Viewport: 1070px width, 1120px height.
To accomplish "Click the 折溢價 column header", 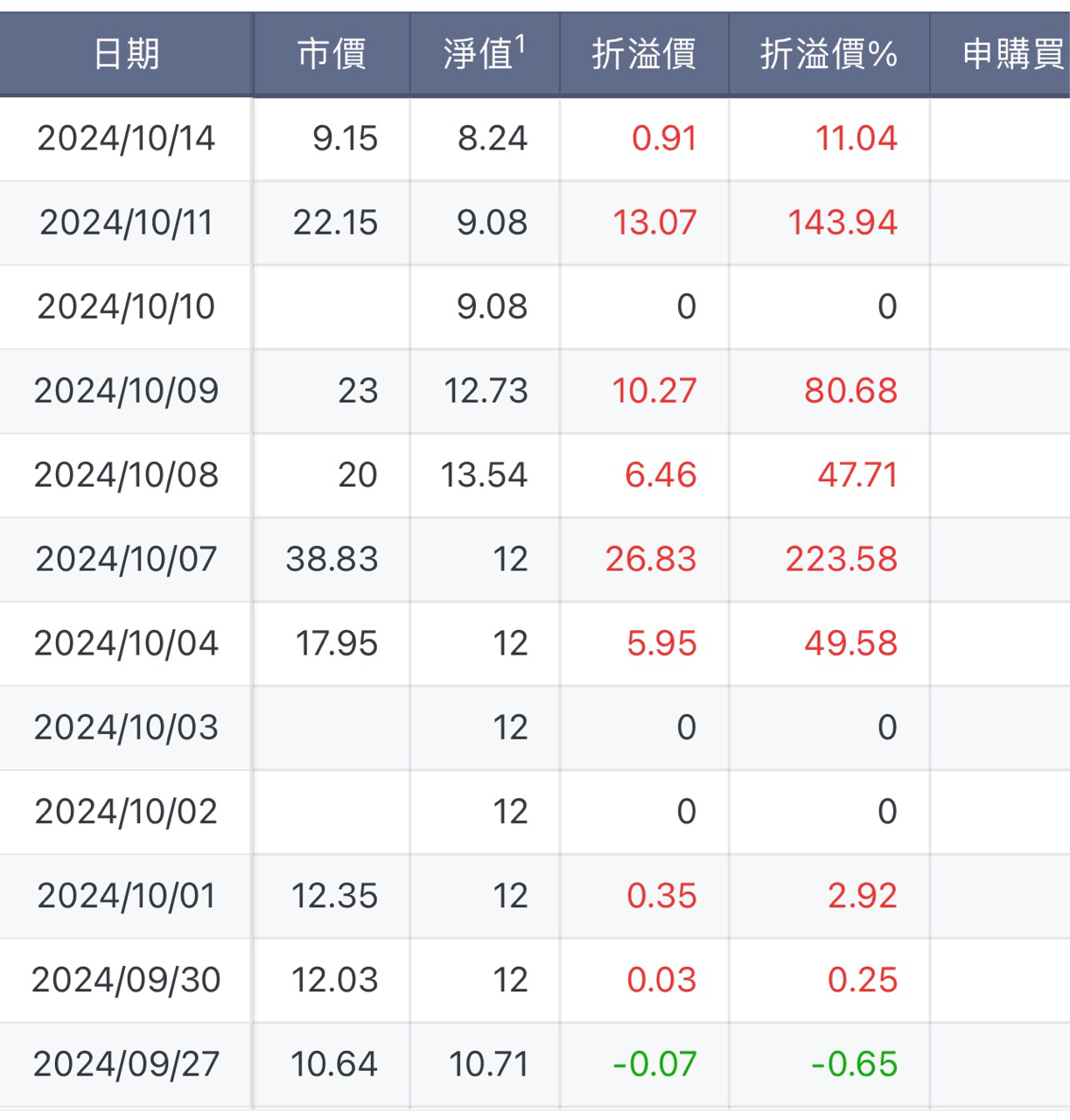I will (x=644, y=54).
